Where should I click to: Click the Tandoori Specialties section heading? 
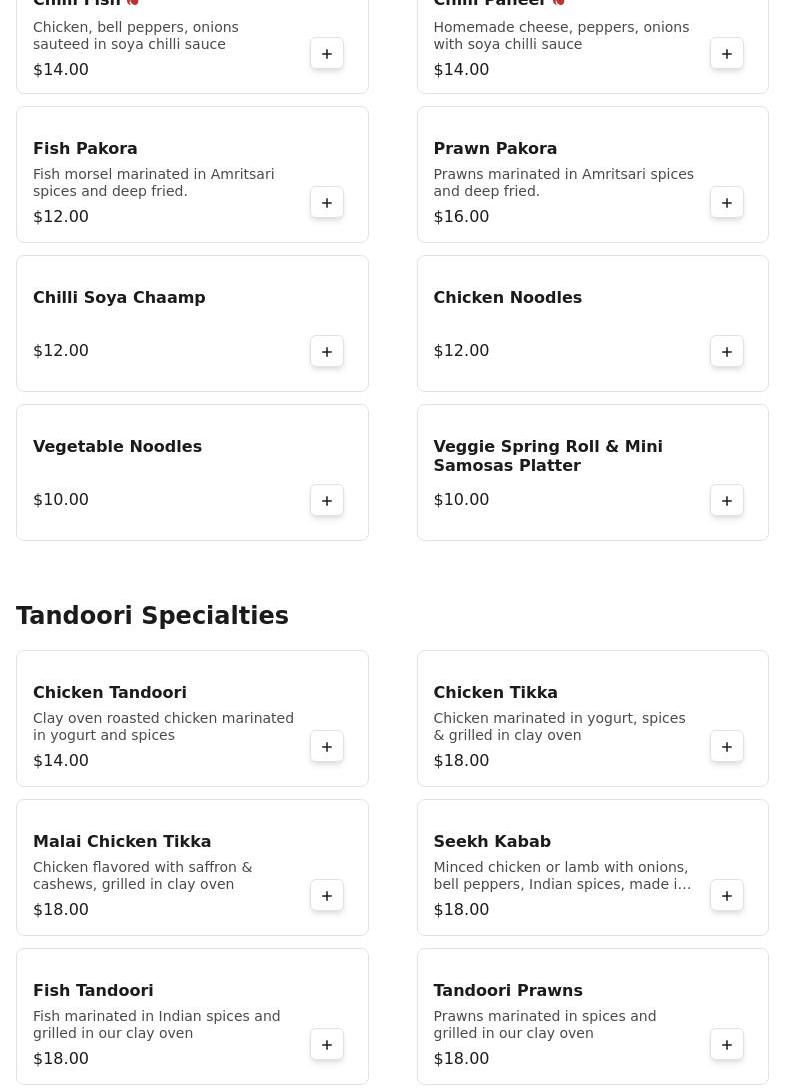[152, 616]
